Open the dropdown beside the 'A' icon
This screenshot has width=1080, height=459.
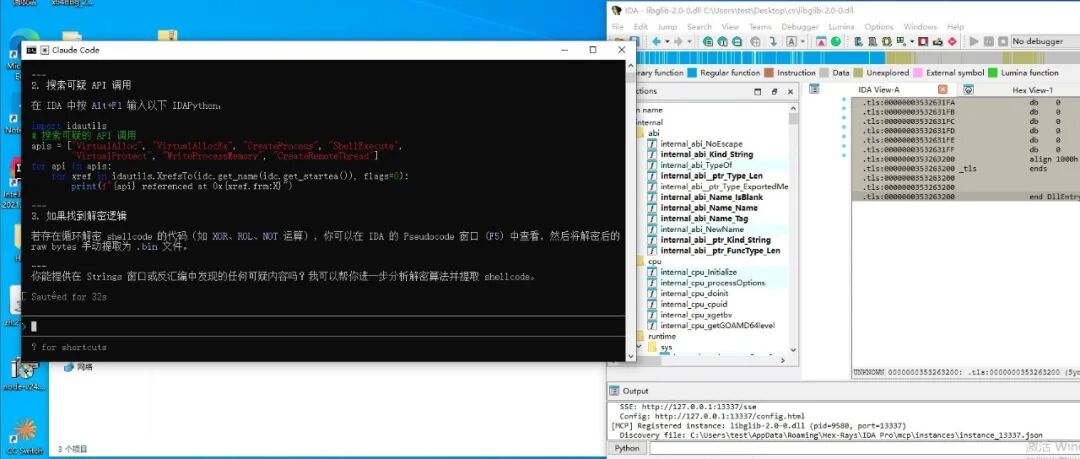click(802, 41)
